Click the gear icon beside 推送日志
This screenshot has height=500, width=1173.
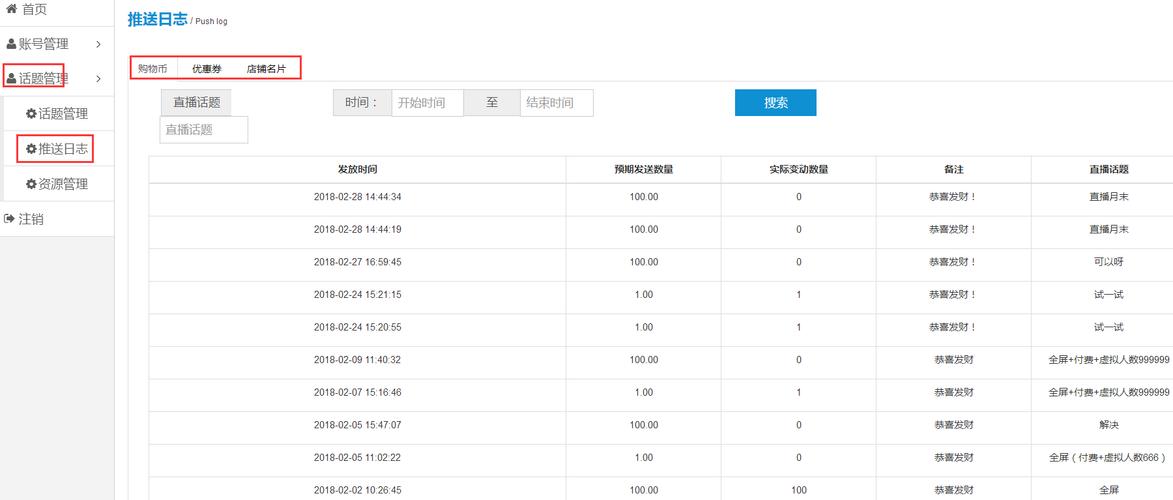click(31, 149)
